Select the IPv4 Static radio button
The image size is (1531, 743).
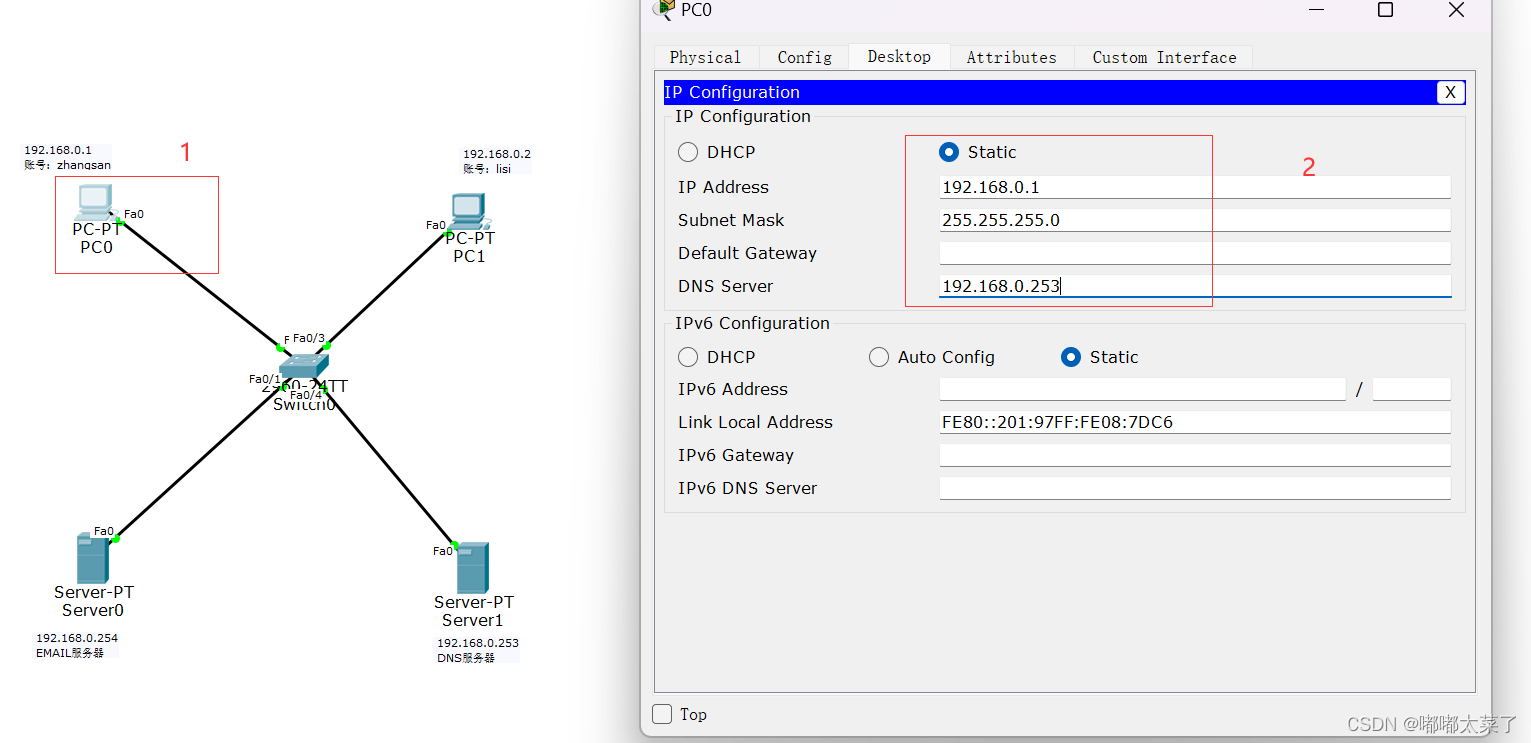(x=949, y=152)
